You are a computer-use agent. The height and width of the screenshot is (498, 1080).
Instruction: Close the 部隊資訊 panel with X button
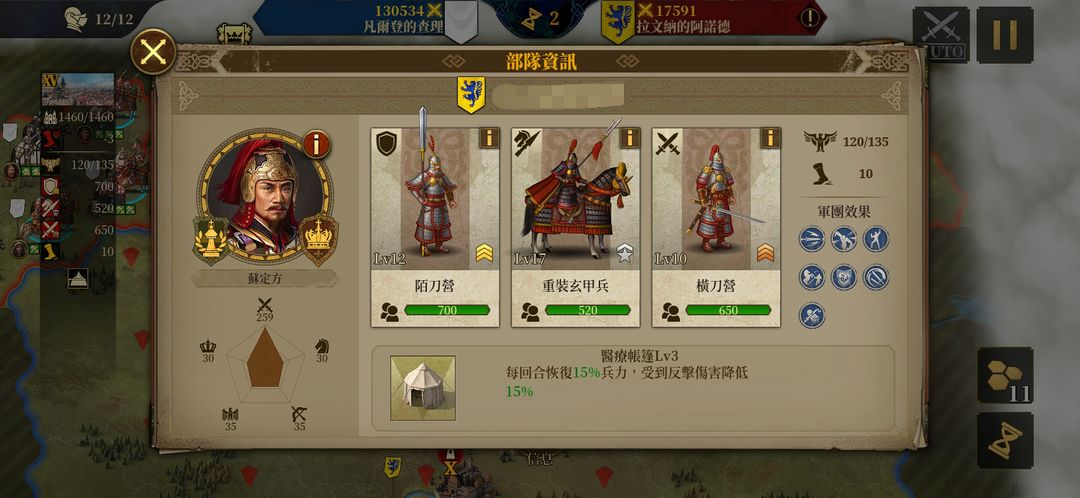point(153,52)
